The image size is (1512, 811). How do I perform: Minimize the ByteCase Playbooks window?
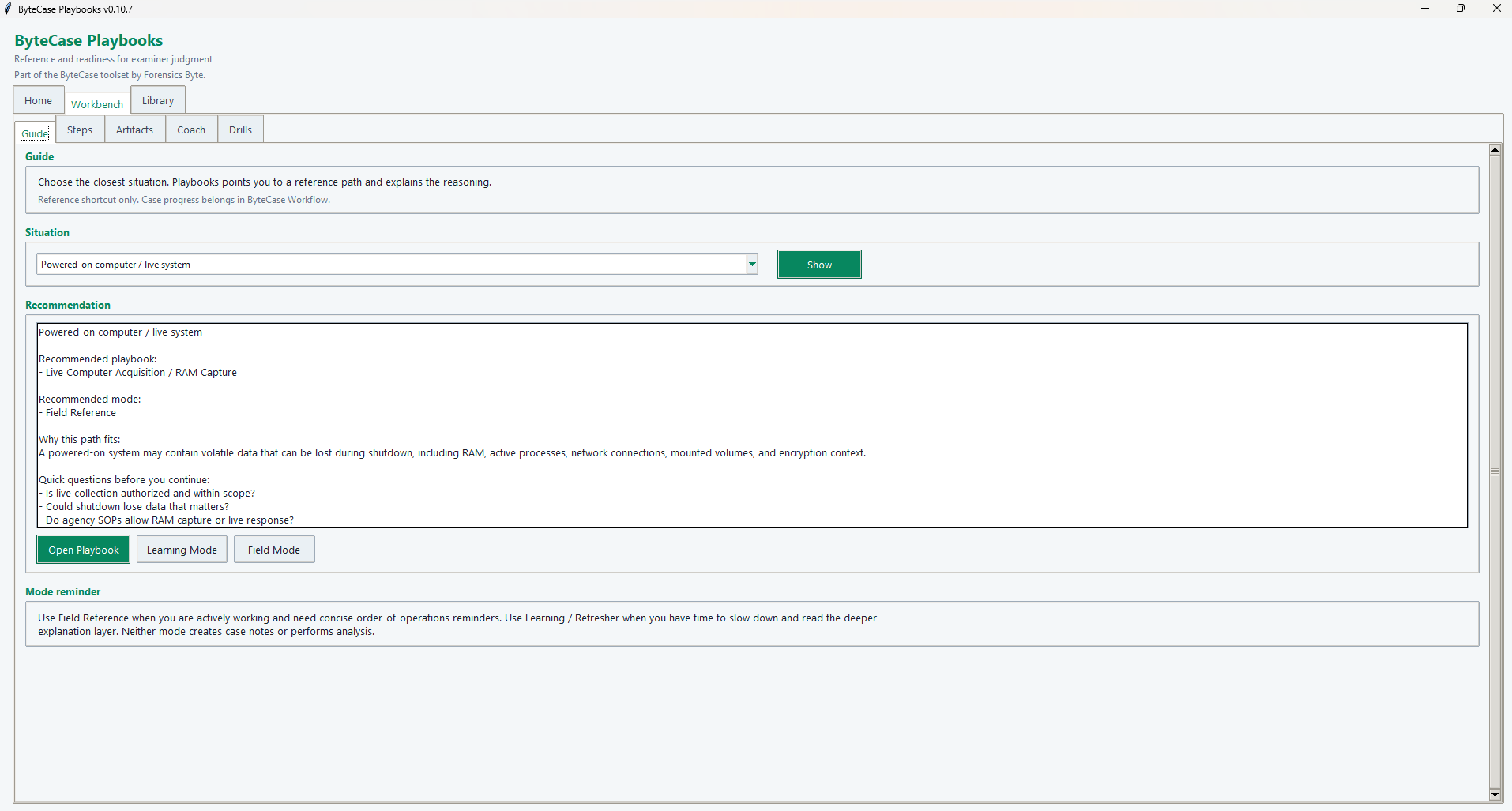point(1425,9)
